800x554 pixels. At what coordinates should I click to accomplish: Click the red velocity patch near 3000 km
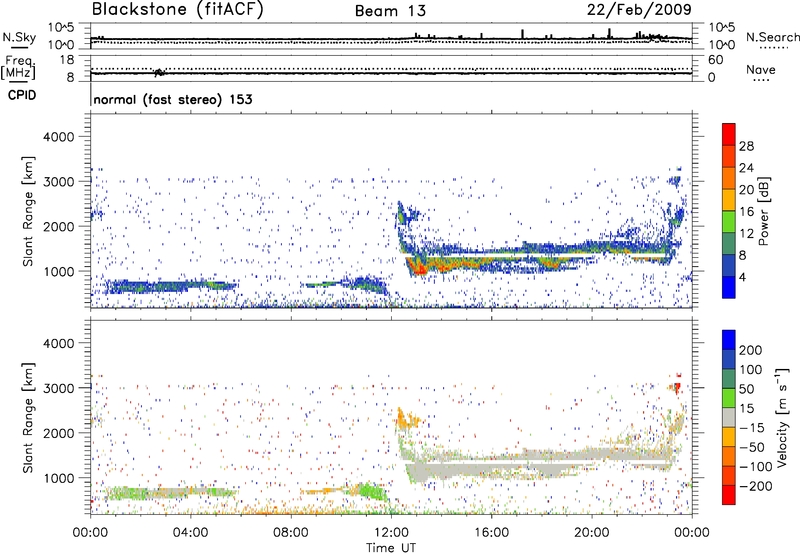677,387
